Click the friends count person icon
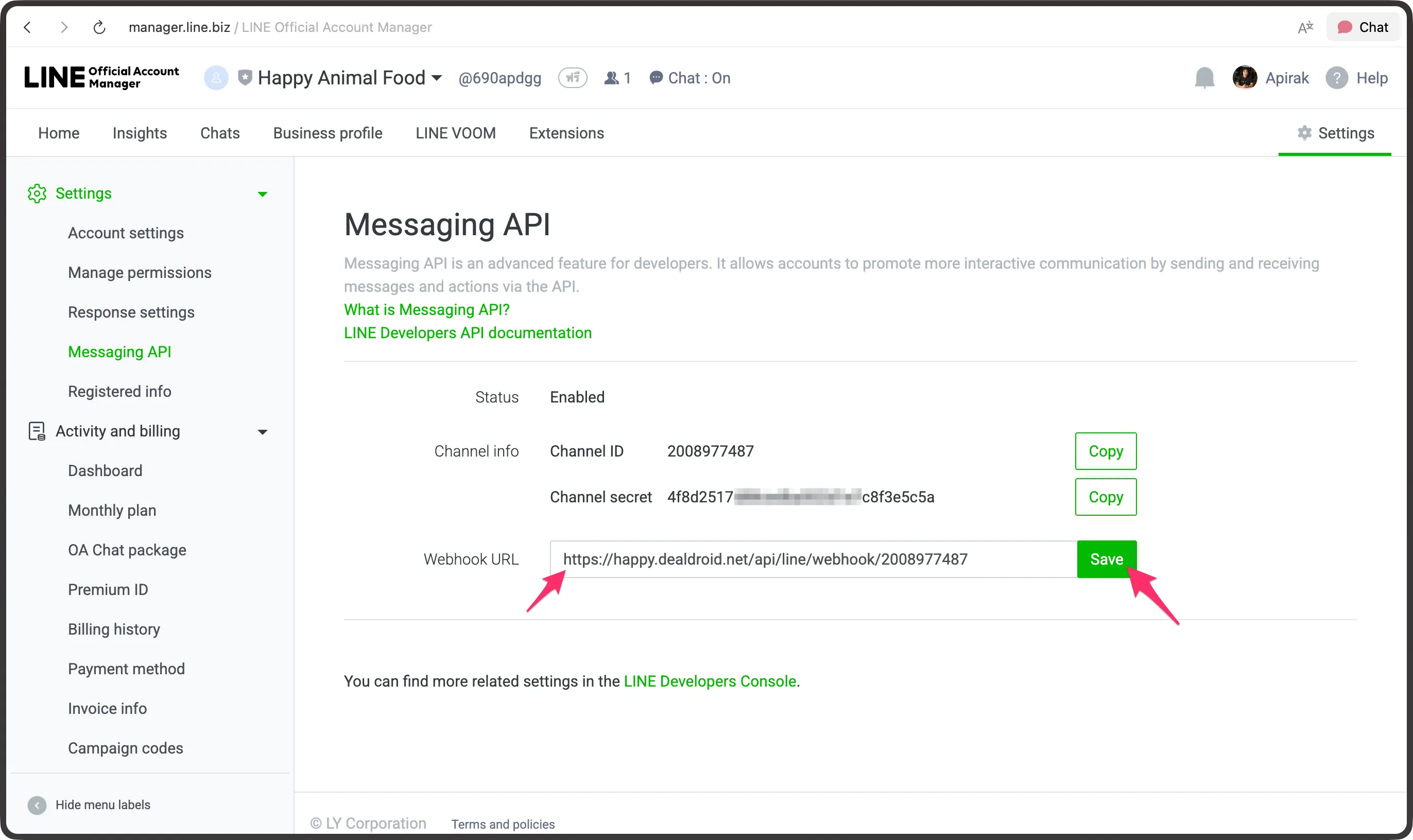Viewport: 1413px width, 840px height. click(611, 78)
